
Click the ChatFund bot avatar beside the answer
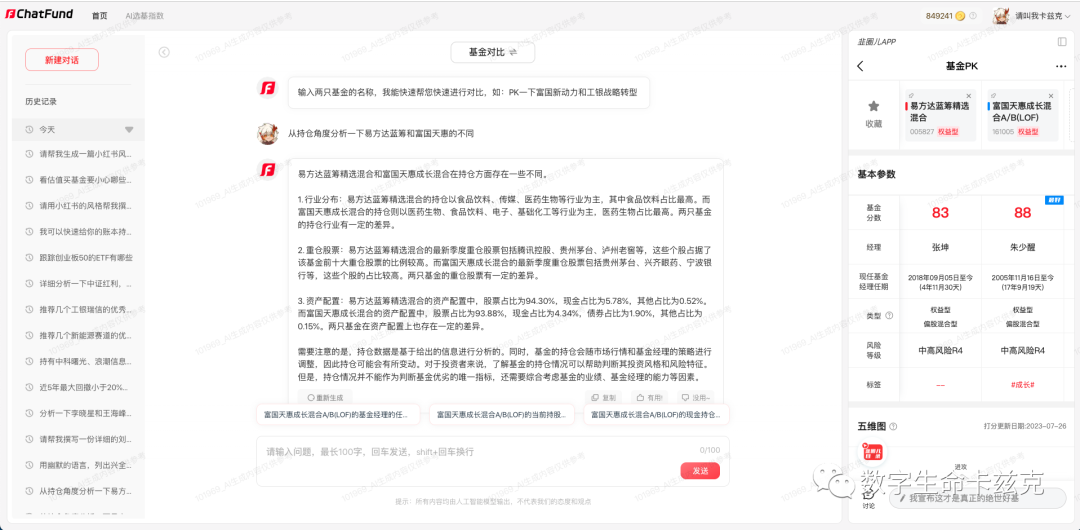267,169
